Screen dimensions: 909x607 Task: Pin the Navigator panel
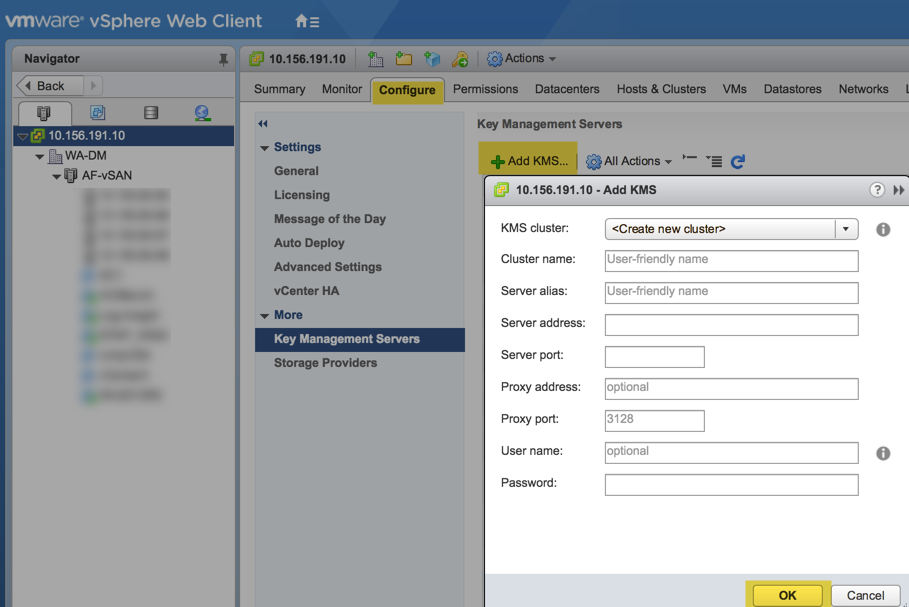click(223, 60)
